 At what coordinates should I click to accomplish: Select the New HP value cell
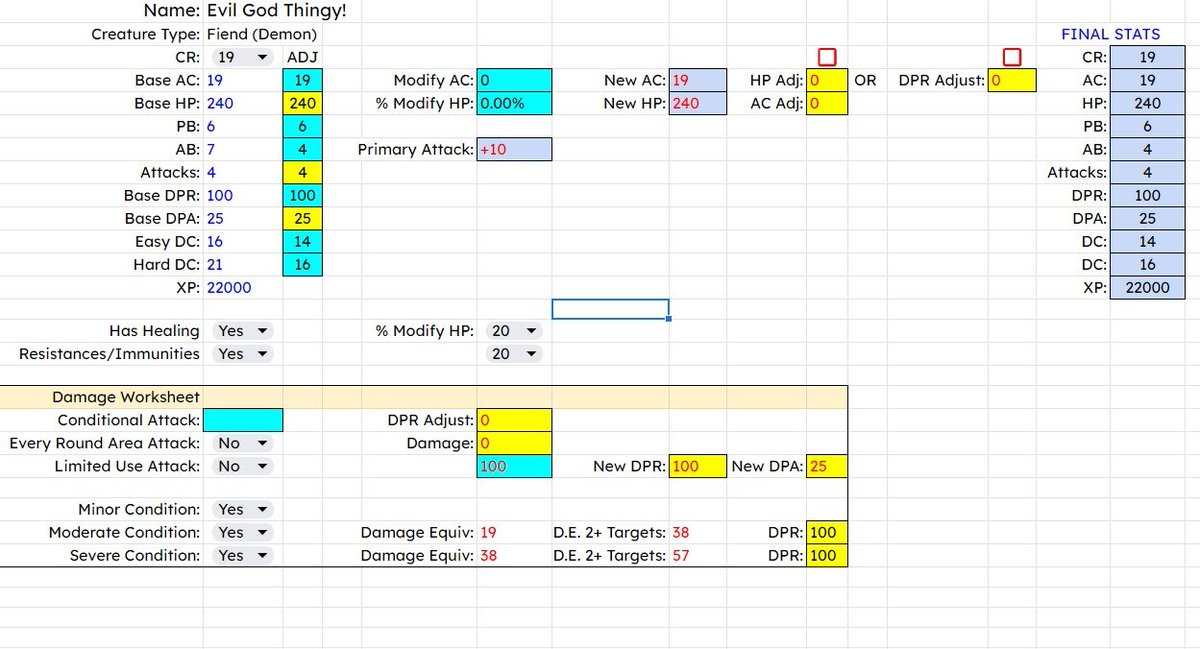point(698,103)
